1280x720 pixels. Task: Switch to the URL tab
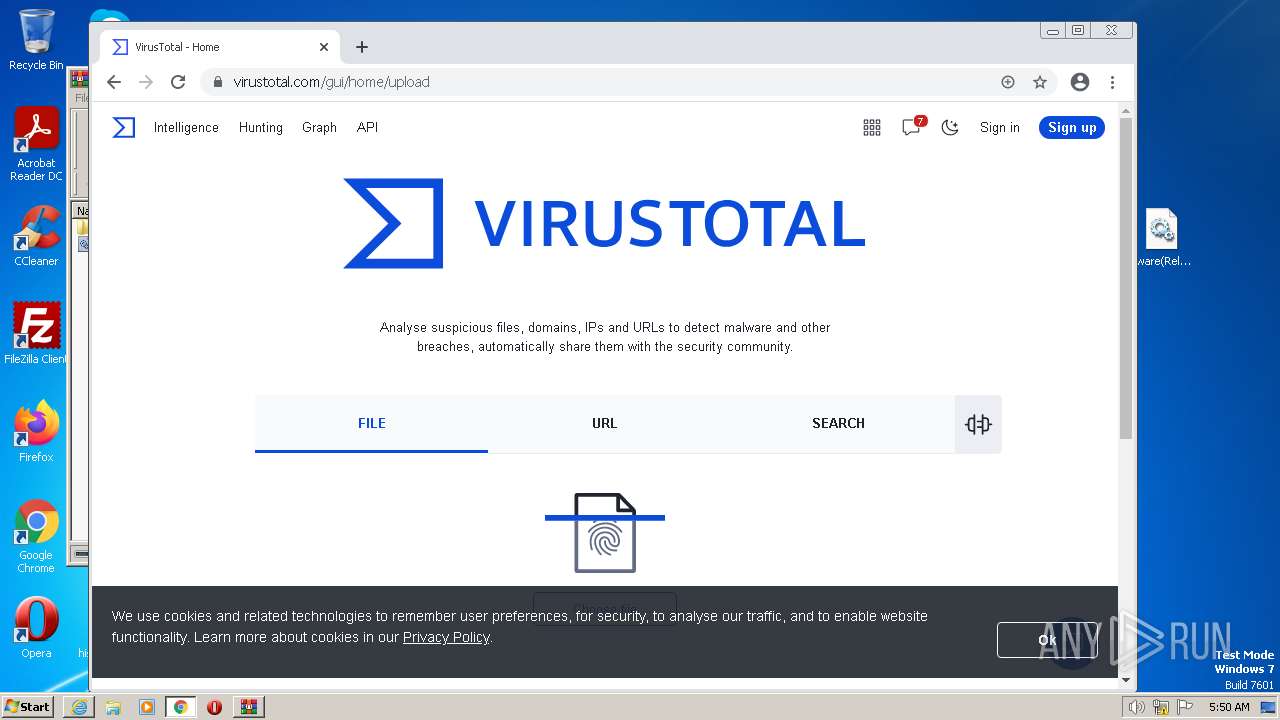[604, 423]
